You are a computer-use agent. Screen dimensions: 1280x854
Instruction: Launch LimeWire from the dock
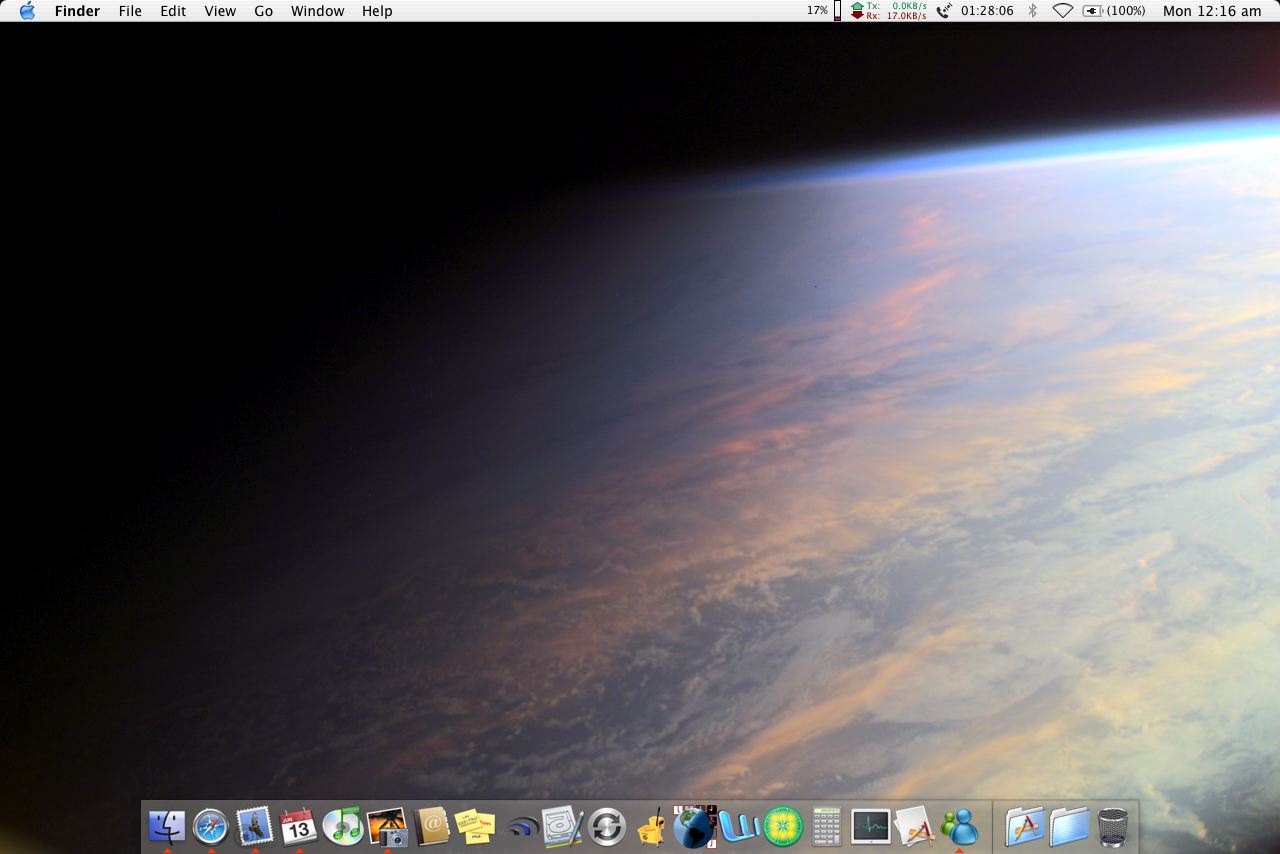coord(783,827)
